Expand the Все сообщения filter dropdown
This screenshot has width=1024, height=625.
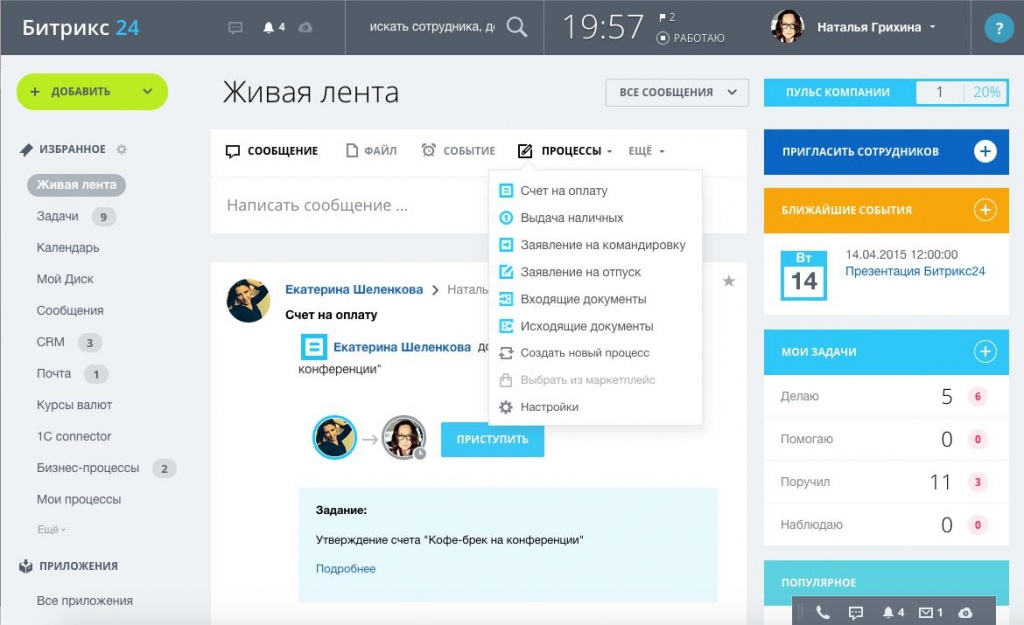point(677,92)
